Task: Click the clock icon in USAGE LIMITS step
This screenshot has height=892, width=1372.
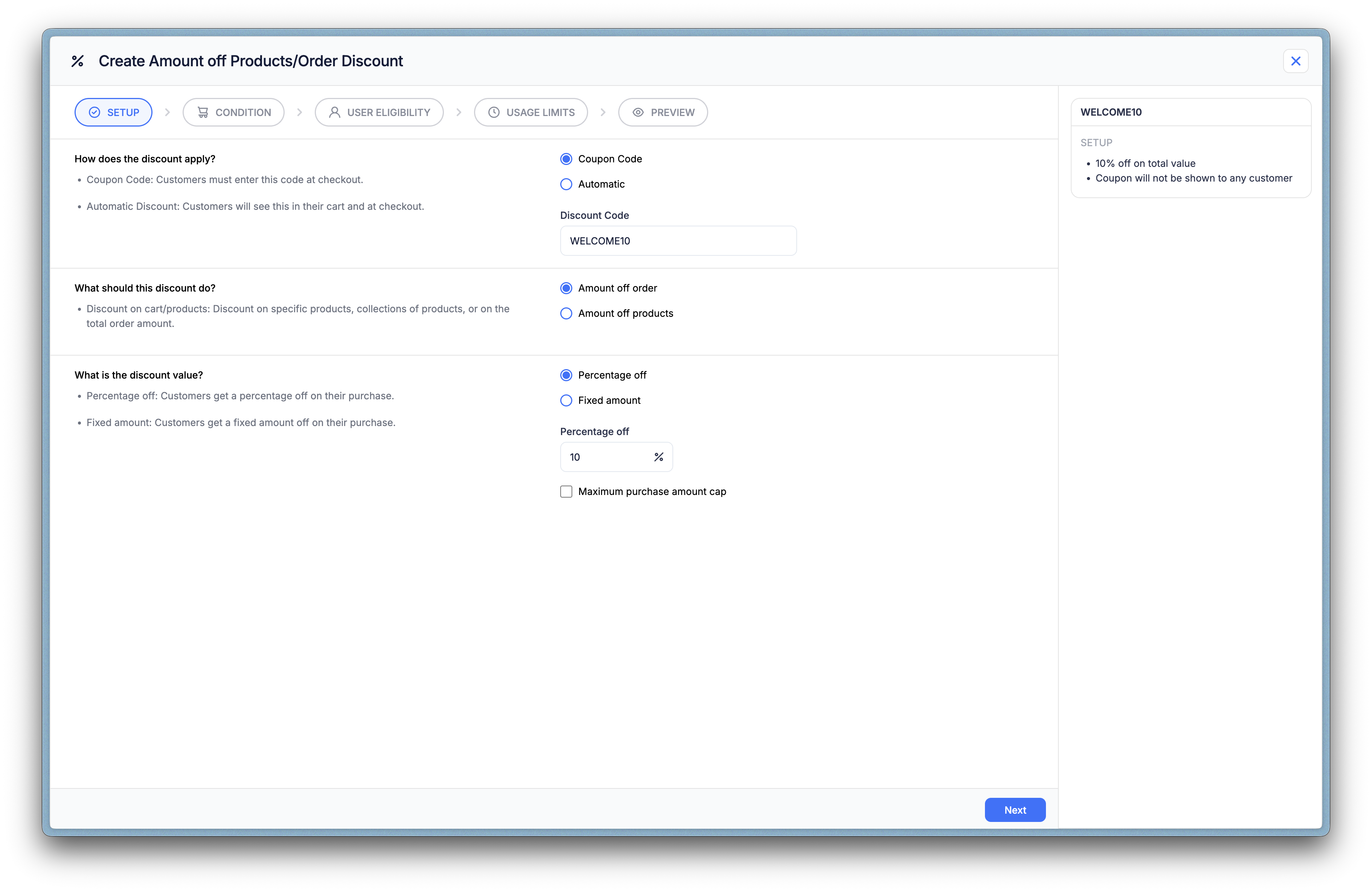Action: point(494,112)
